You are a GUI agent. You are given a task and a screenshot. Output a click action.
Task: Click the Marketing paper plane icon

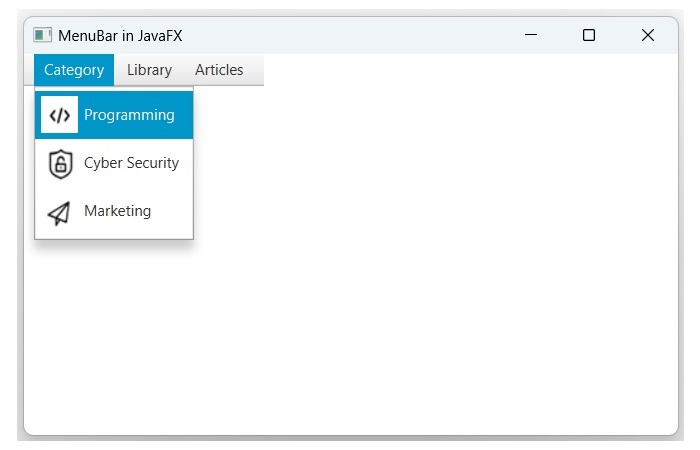pos(60,212)
